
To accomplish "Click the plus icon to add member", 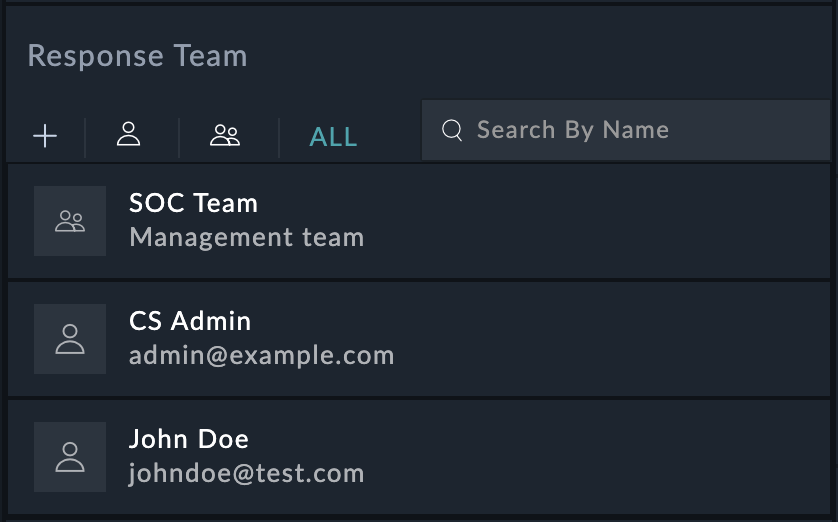I will (45, 137).
